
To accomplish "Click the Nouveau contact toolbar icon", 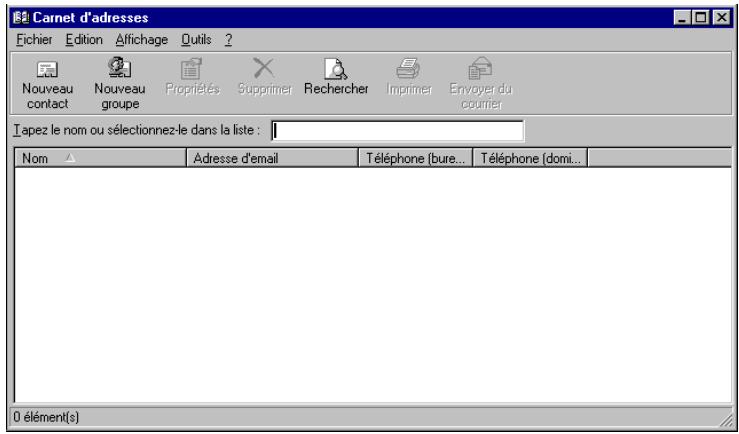I will coord(48,71).
